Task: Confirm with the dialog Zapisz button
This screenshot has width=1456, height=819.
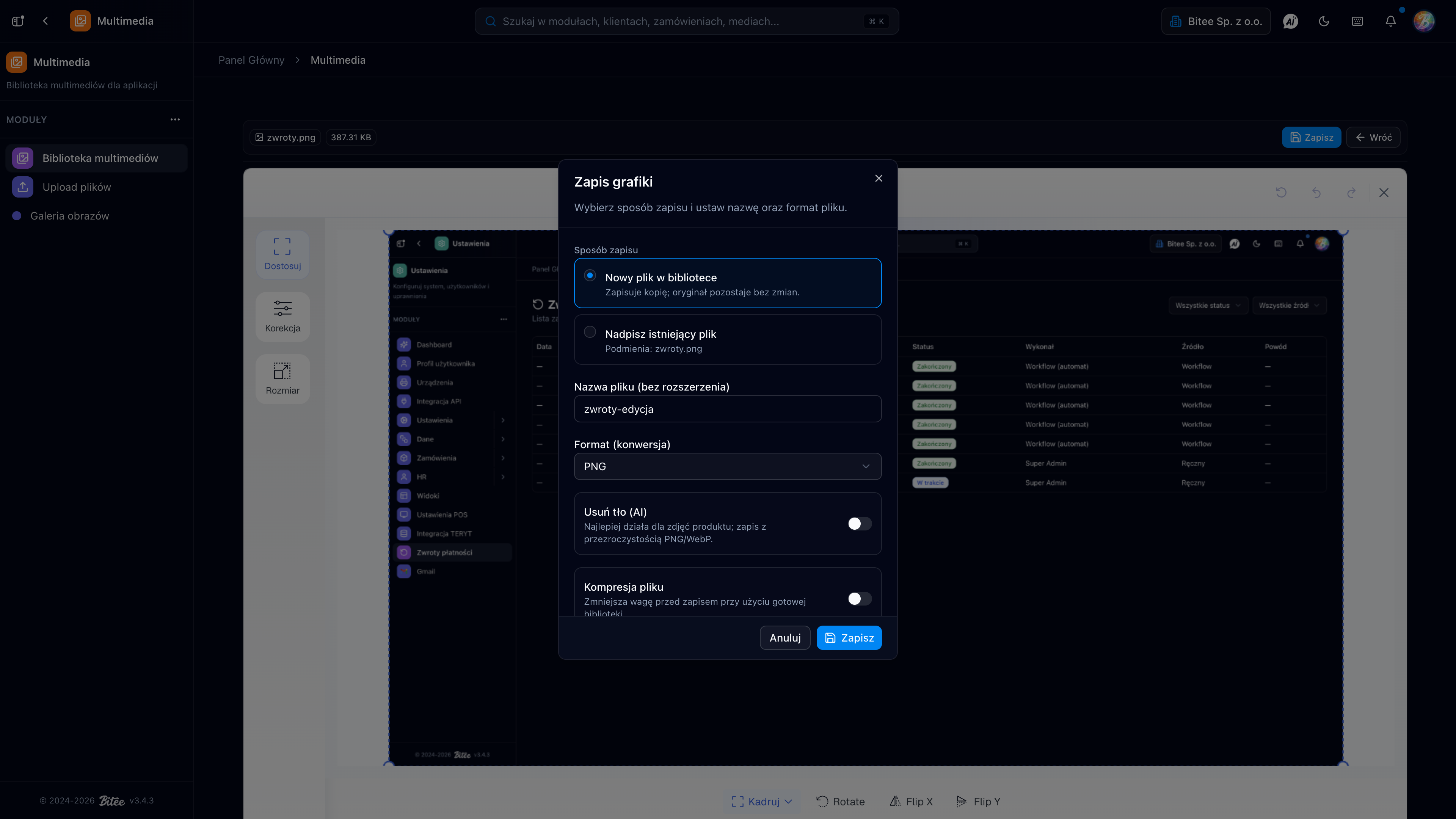Action: pos(849,637)
